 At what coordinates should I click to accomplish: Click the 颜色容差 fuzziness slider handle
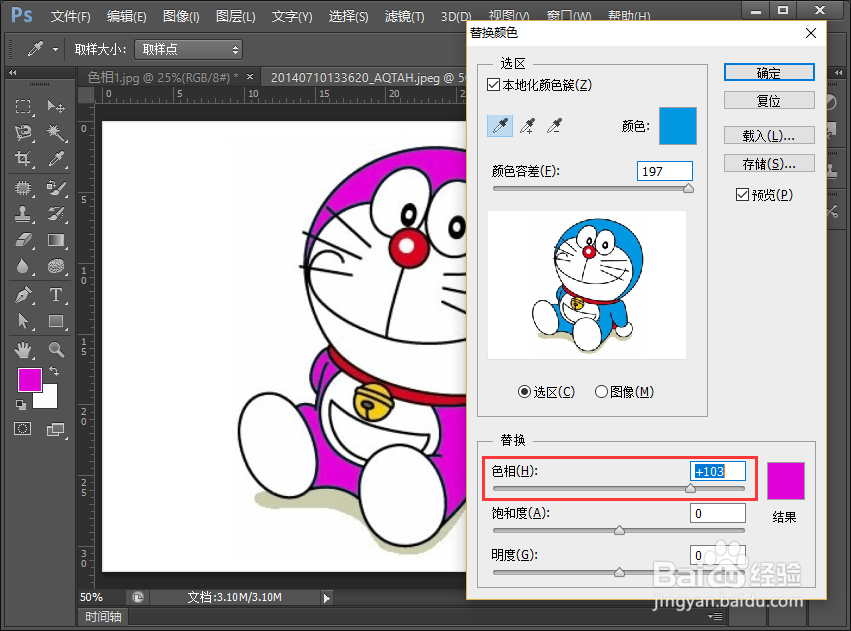click(x=688, y=188)
